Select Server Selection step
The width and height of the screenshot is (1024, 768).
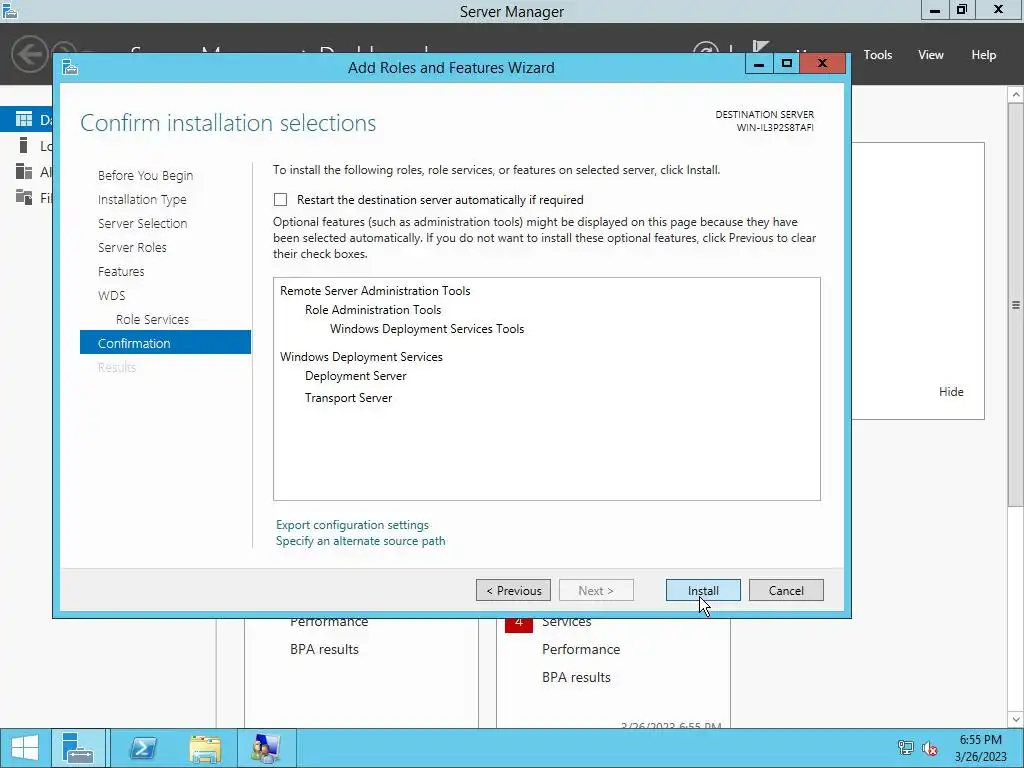click(142, 223)
